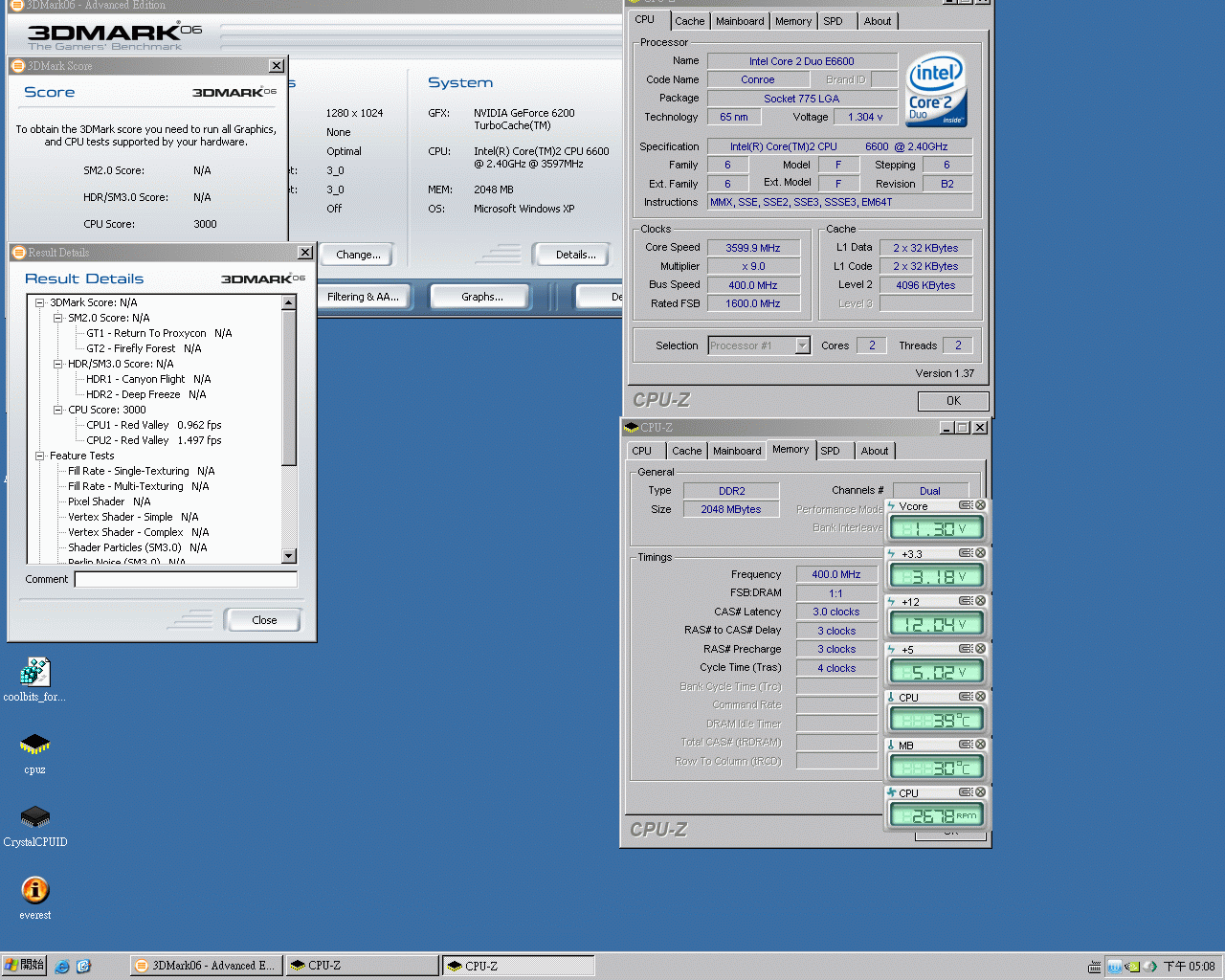Switch to Mainboard tab in upper CPU-Z window
Viewport: 1225px width, 980px height.
pyautogui.click(x=740, y=21)
